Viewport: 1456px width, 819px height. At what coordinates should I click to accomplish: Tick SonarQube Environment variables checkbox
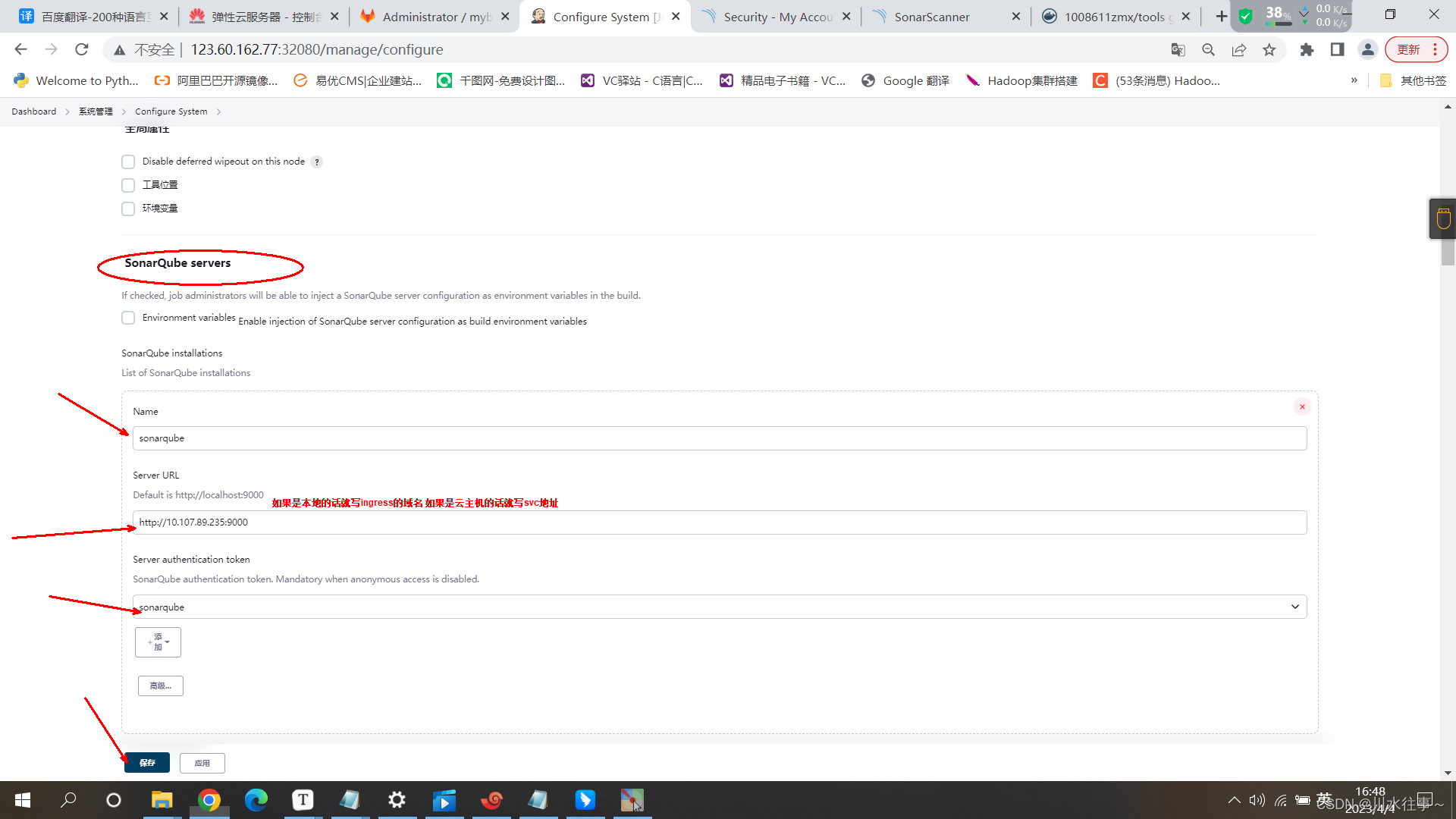click(x=128, y=318)
